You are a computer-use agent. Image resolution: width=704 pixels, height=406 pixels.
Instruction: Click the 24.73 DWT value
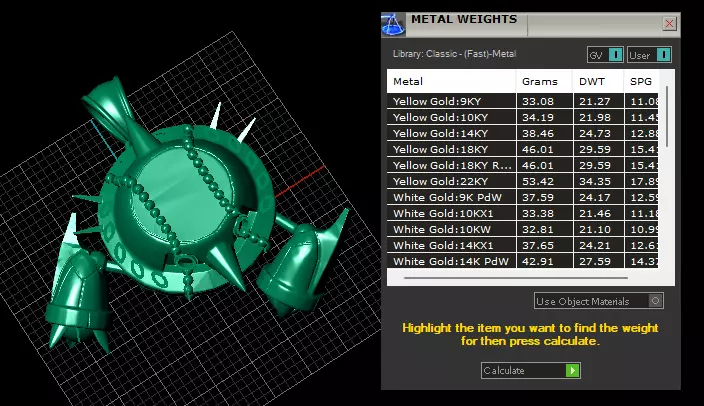point(595,133)
